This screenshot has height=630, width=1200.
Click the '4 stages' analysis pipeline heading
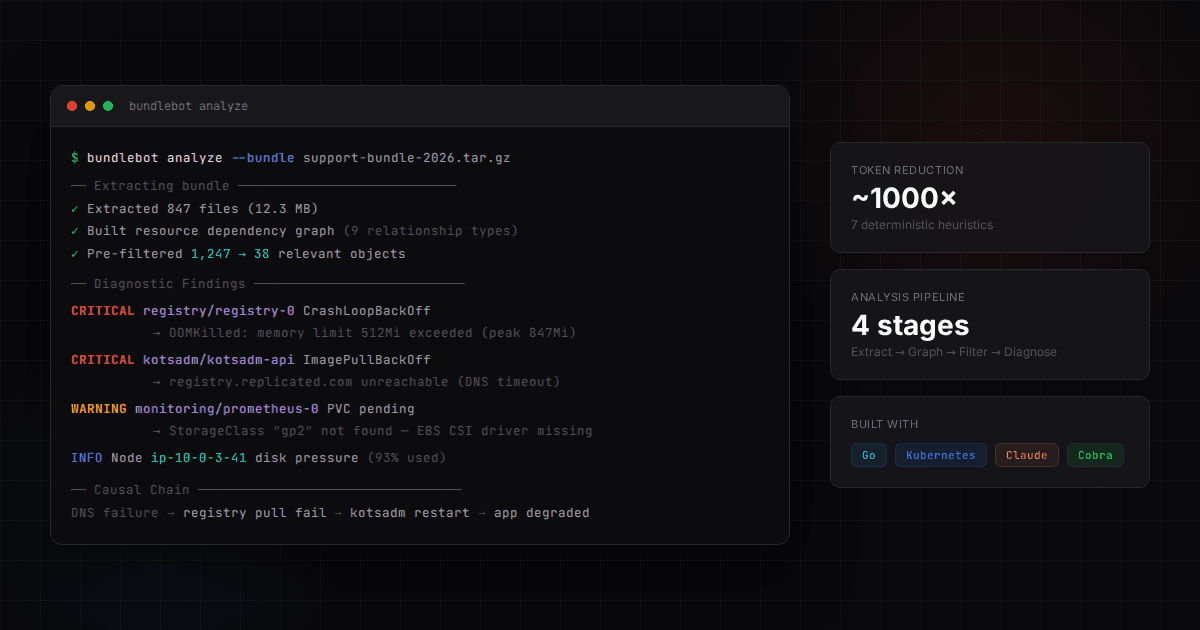pos(910,325)
